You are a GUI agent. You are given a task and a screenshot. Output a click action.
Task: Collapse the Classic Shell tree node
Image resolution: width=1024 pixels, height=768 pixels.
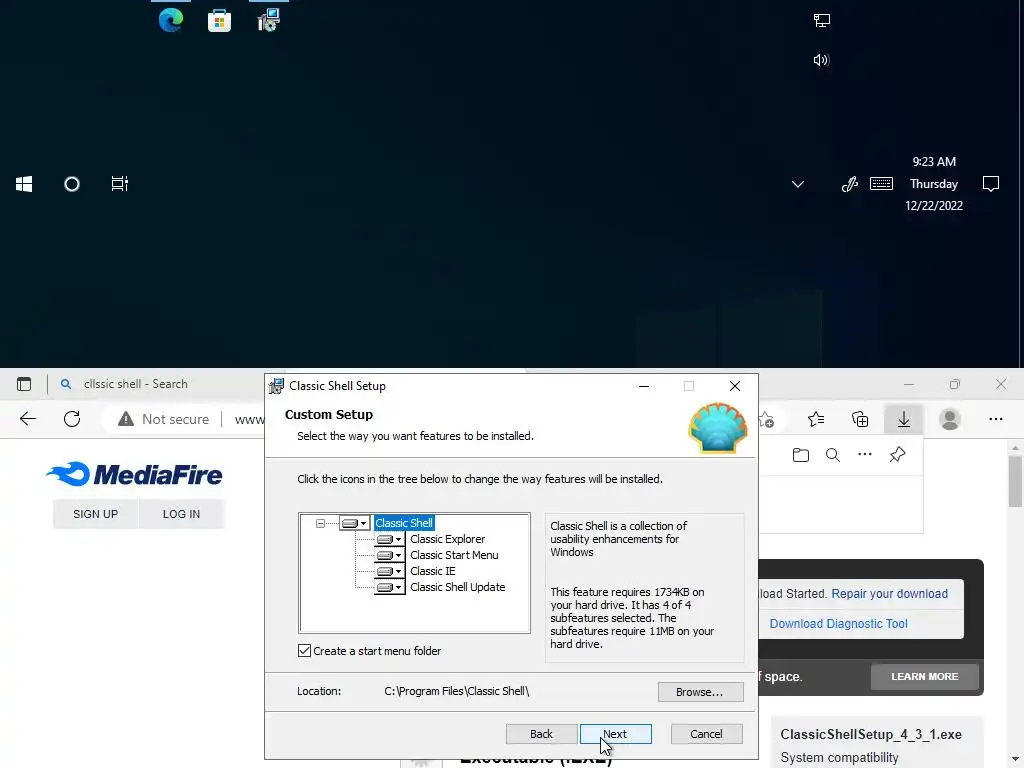click(320, 523)
